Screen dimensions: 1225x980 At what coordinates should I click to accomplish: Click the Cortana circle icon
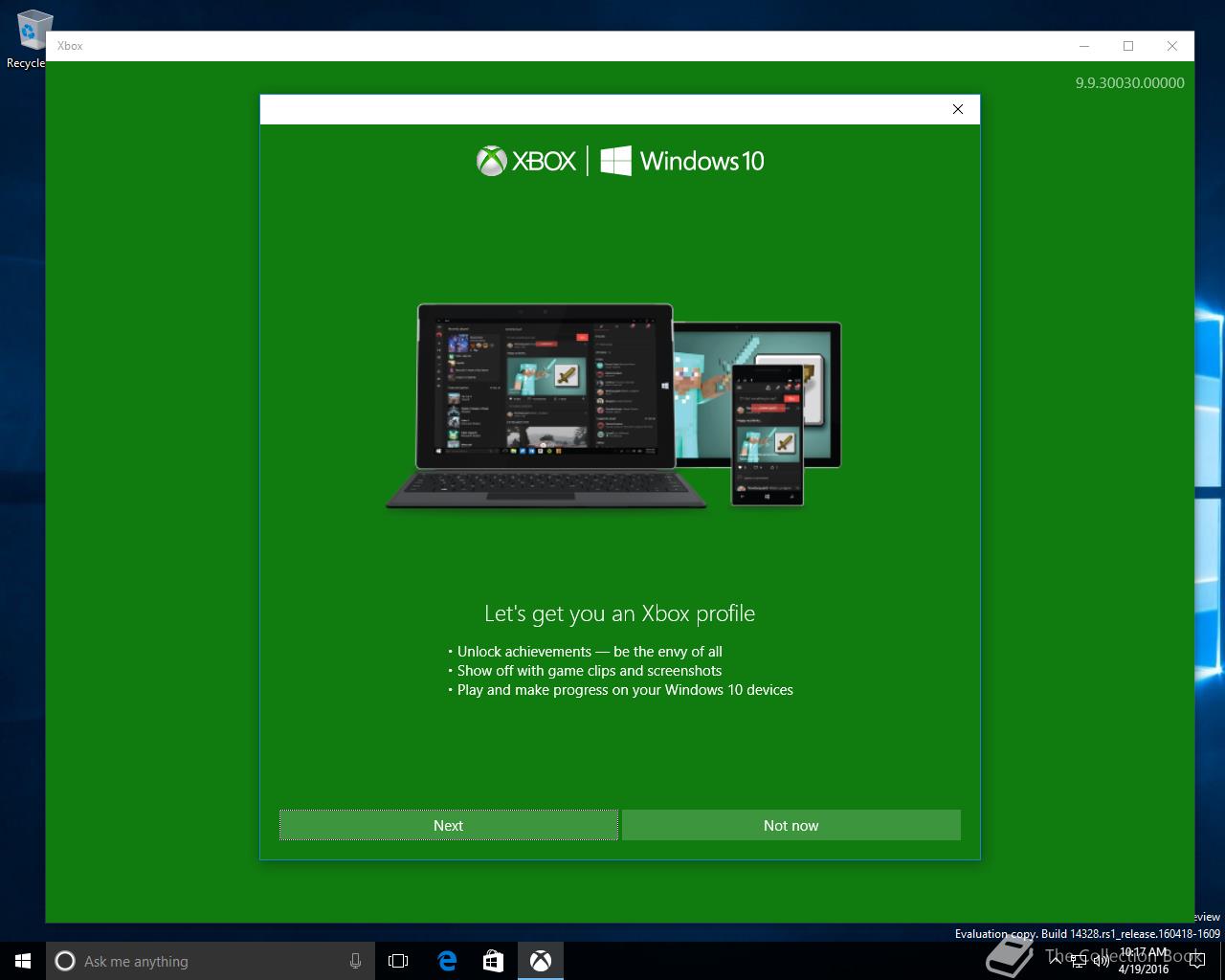tap(65, 961)
